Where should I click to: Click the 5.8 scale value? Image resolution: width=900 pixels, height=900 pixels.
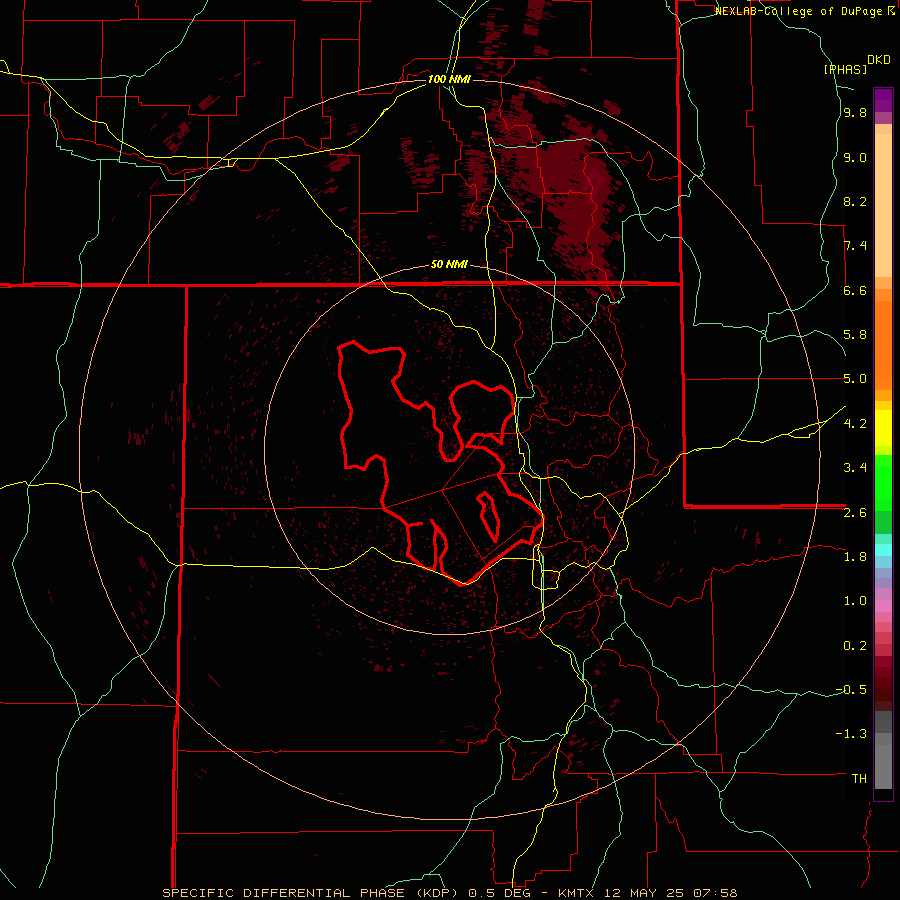(855, 335)
